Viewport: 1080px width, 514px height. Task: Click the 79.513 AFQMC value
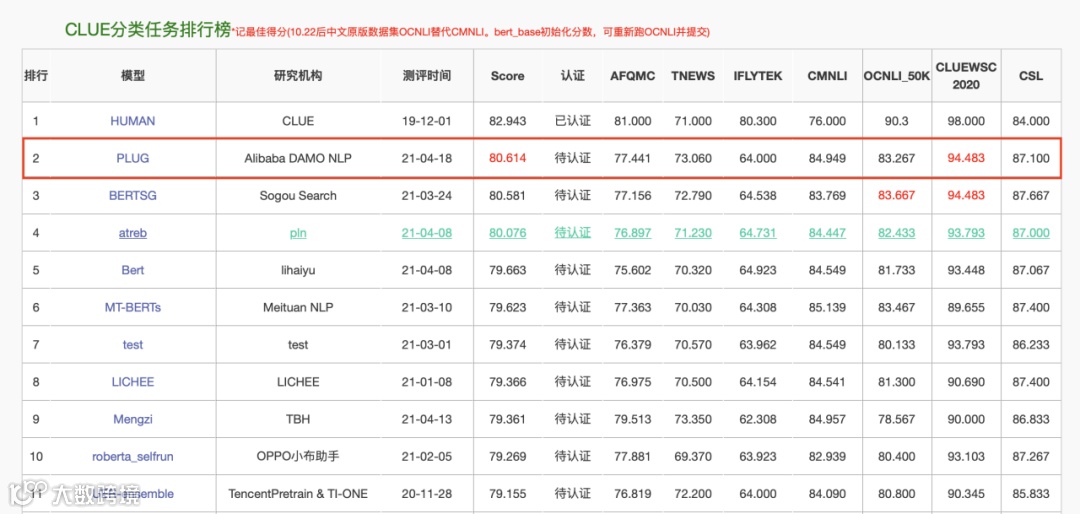(x=632, y=419)
